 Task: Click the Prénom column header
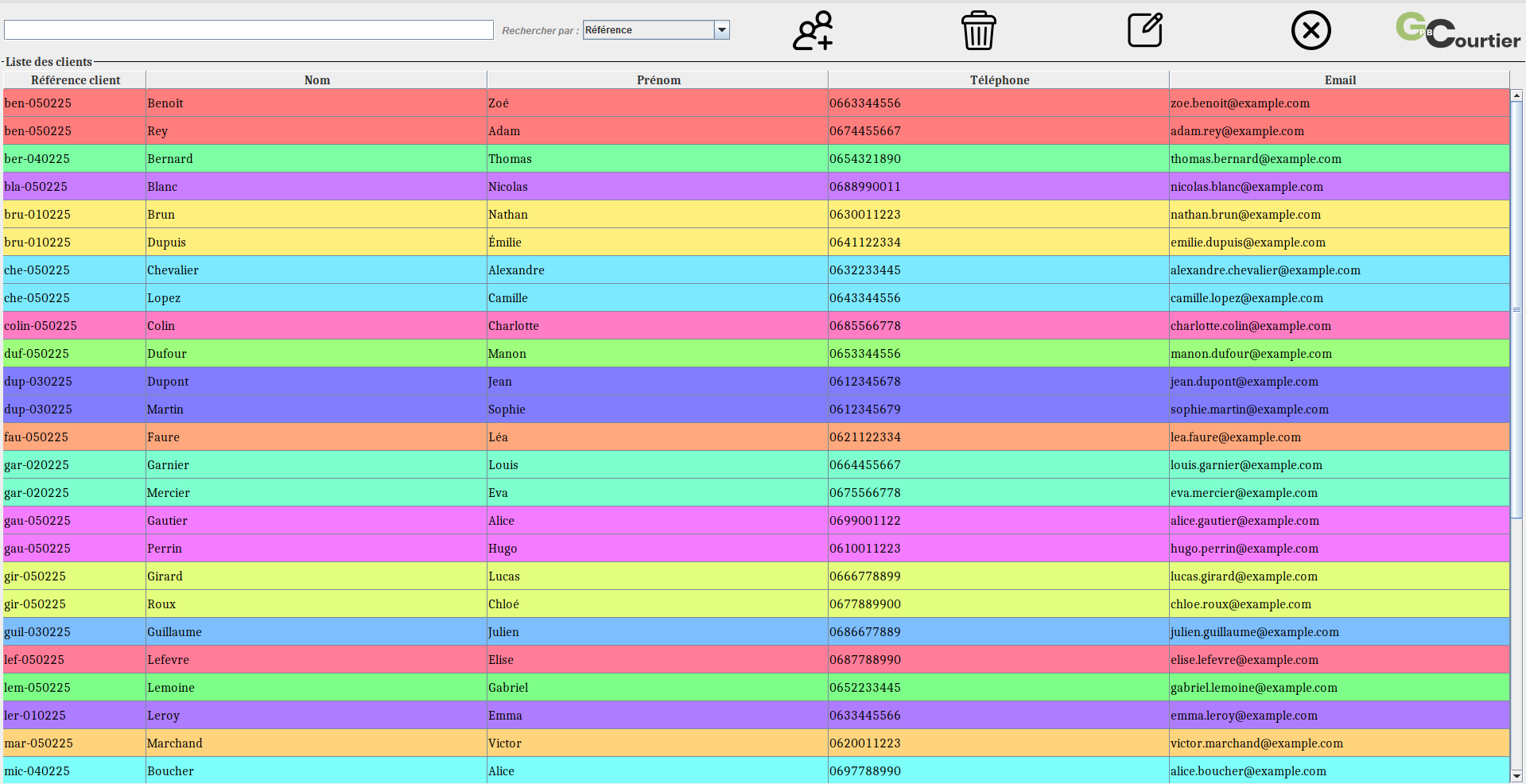coord(658,80)
